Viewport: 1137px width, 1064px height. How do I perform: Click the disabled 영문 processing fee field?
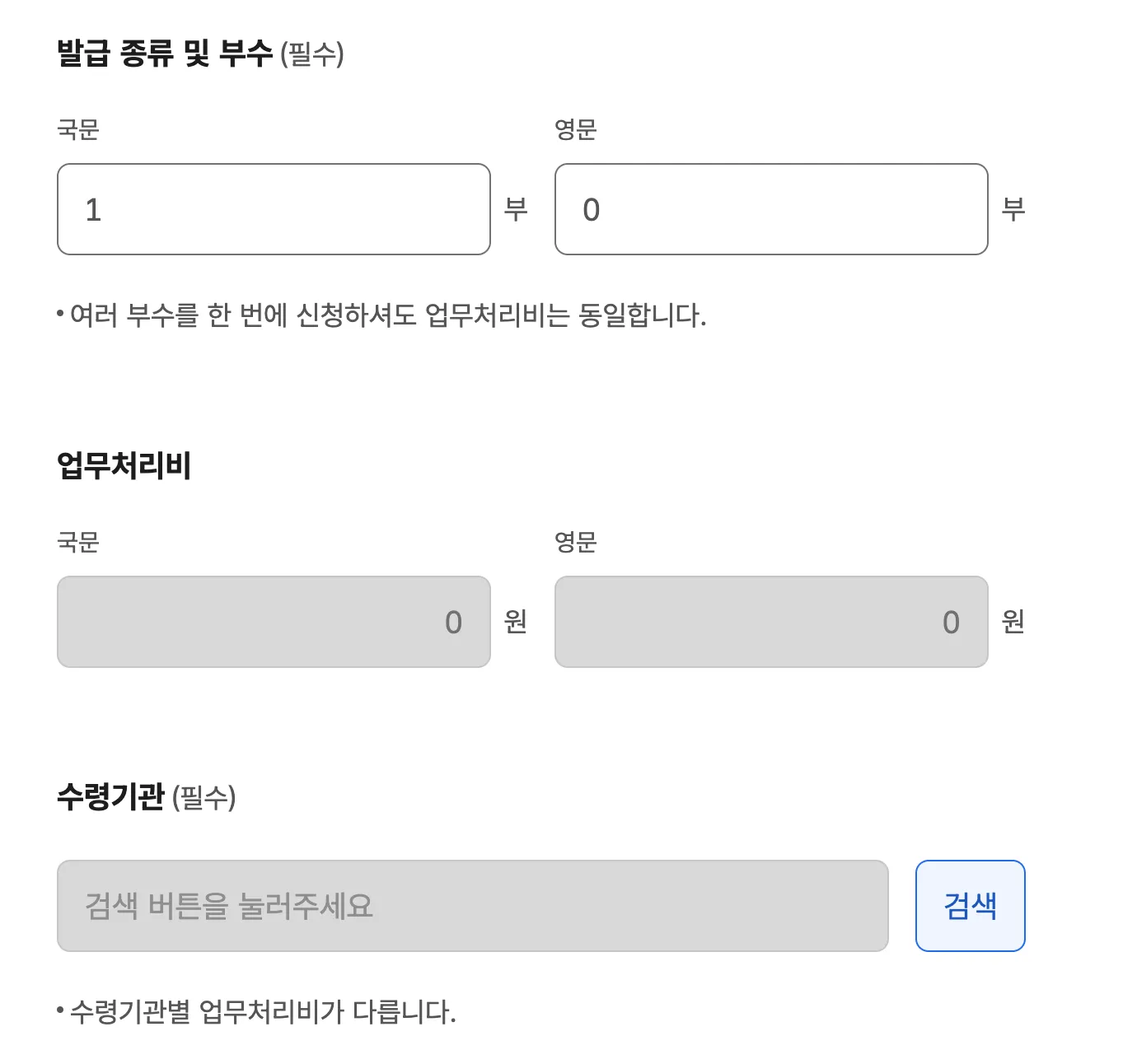tap(770, 622)
